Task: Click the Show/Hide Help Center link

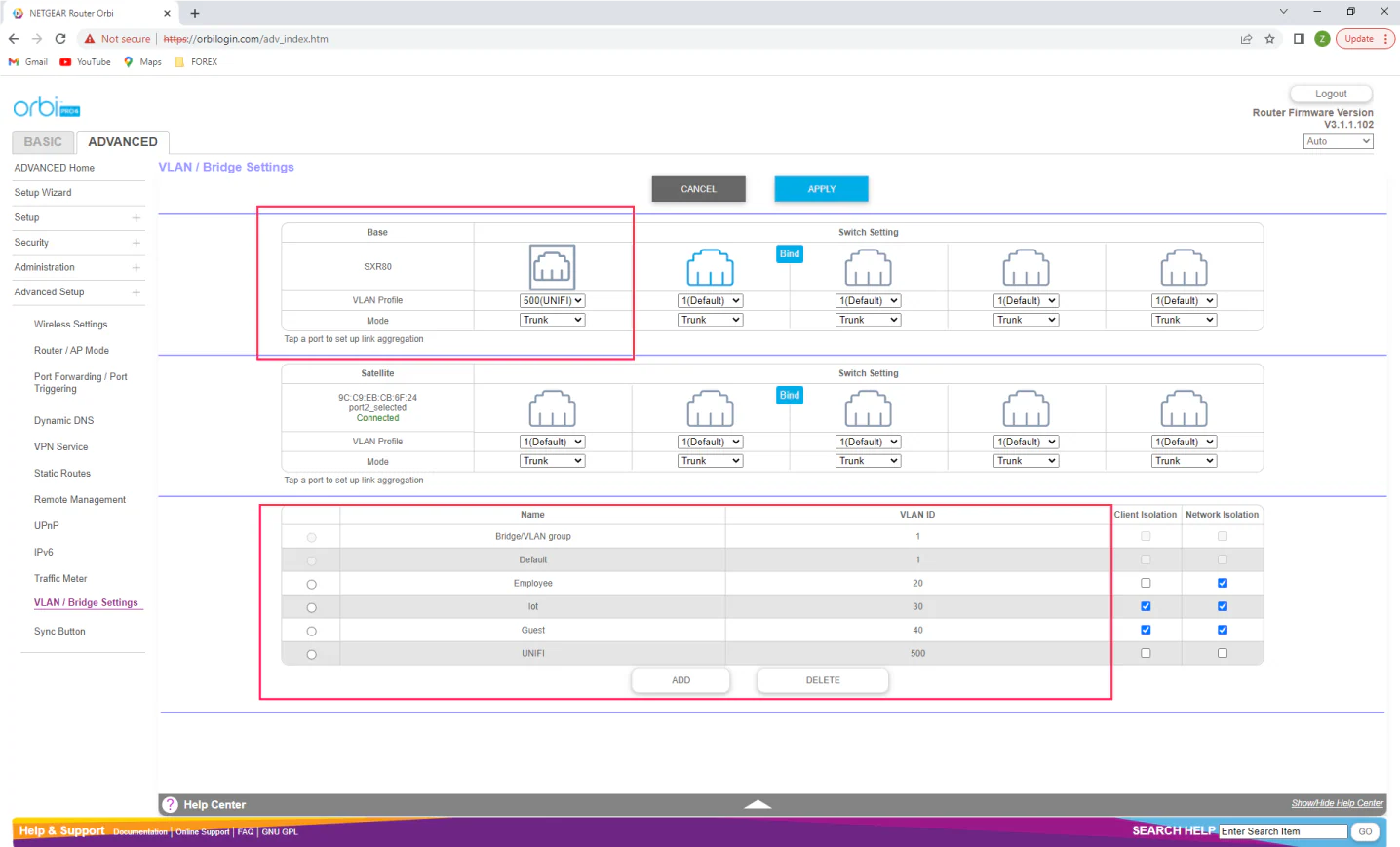Action: pyautogui.click(x=1337, y=803)
